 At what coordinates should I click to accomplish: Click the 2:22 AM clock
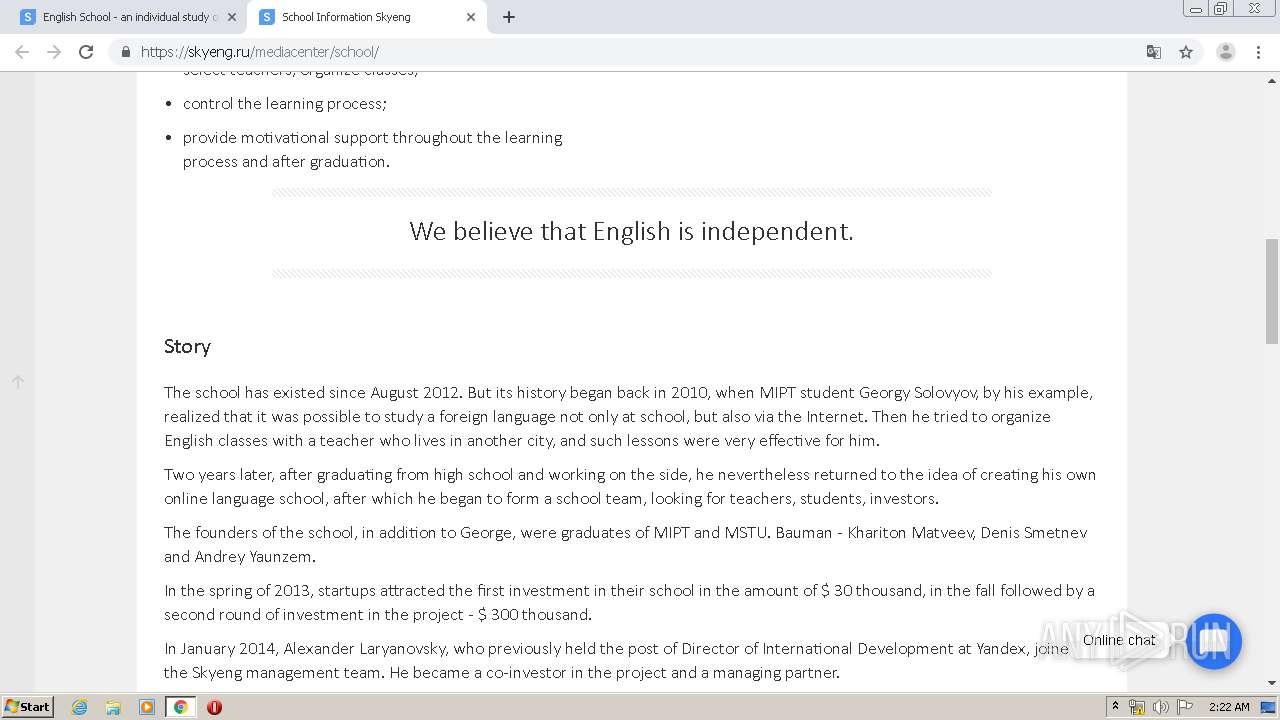tap(1229, 707)
